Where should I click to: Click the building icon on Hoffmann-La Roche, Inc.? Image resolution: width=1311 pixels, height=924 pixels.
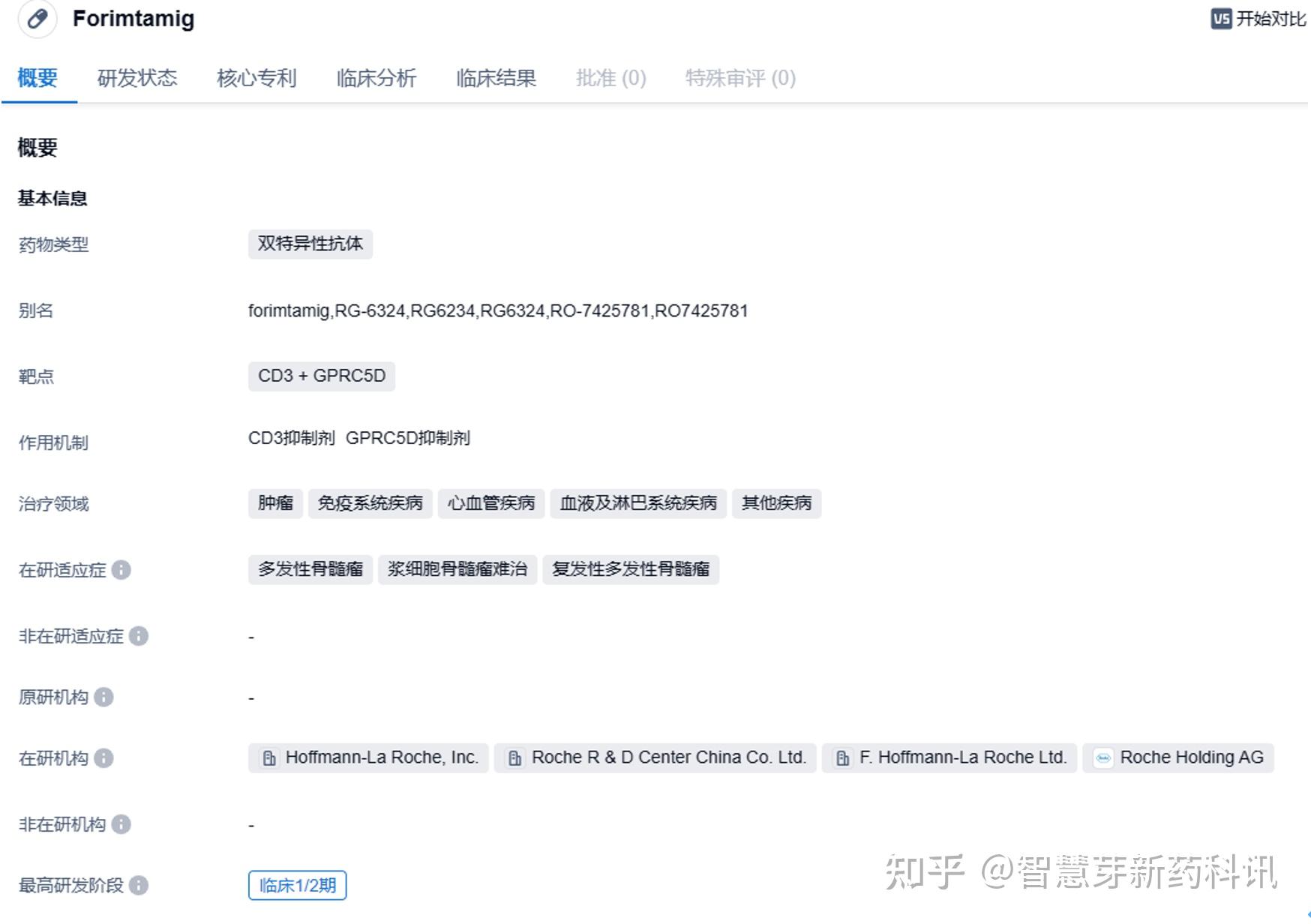tap(268, 757)
